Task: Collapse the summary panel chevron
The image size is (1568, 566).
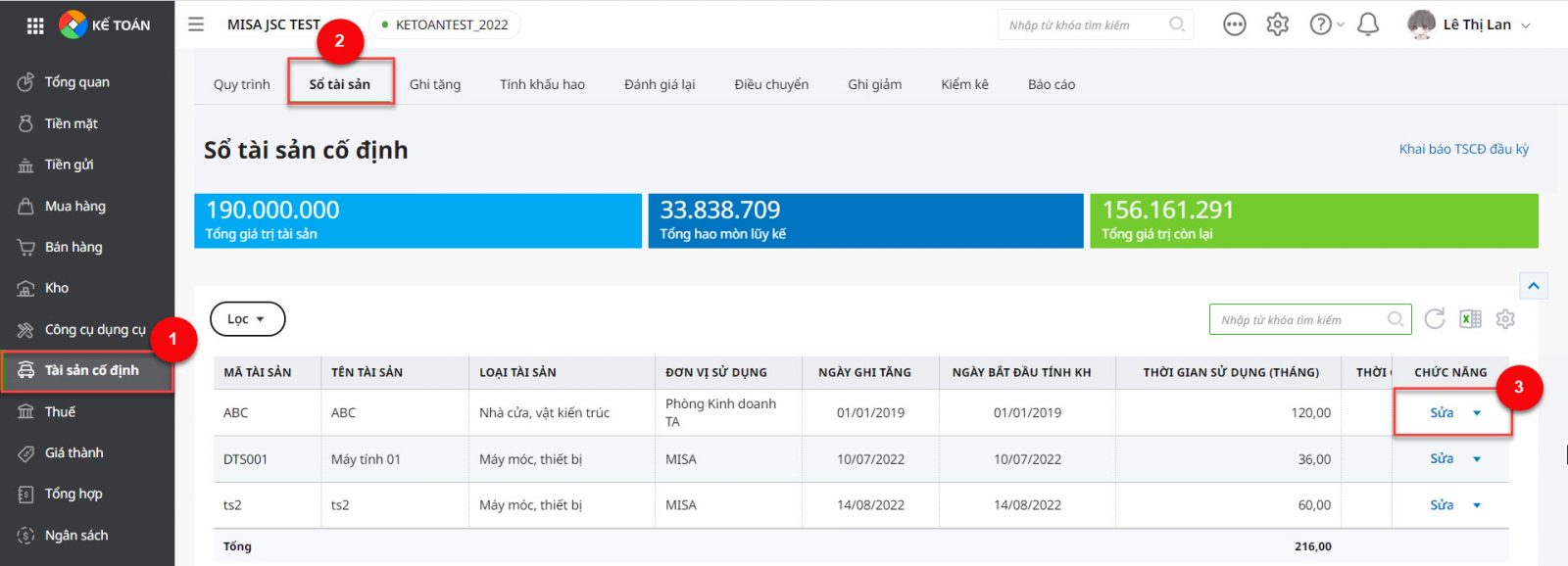Action: [x=1534, y=286]
